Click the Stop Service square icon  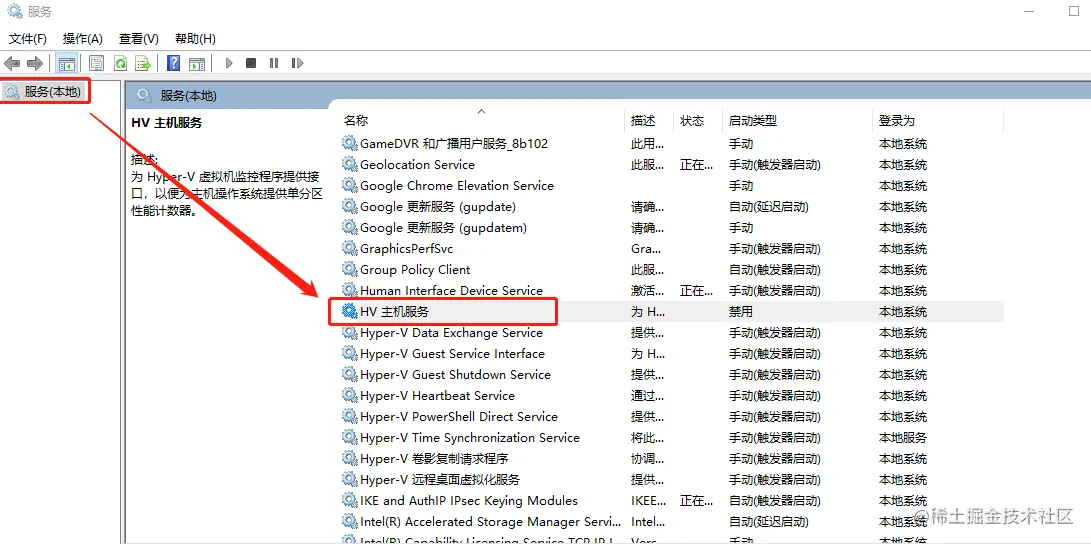pyautogui.click(x=251, y=63)
